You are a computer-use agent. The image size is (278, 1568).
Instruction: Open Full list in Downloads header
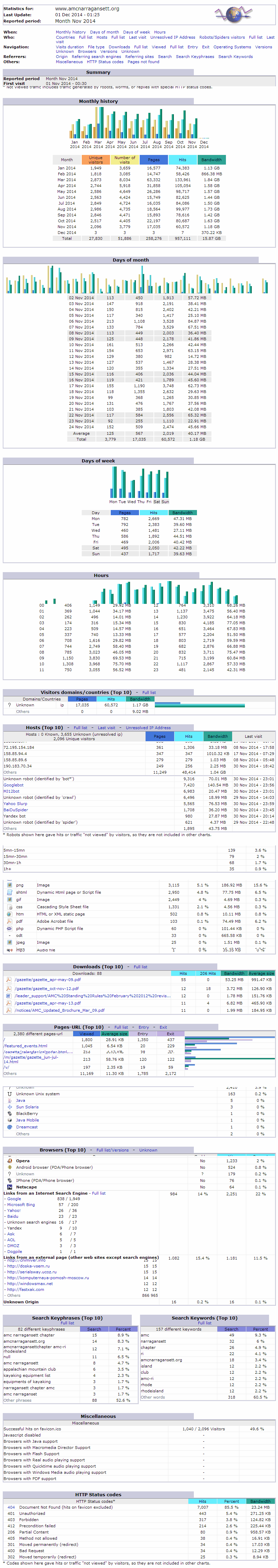(140, 967)
